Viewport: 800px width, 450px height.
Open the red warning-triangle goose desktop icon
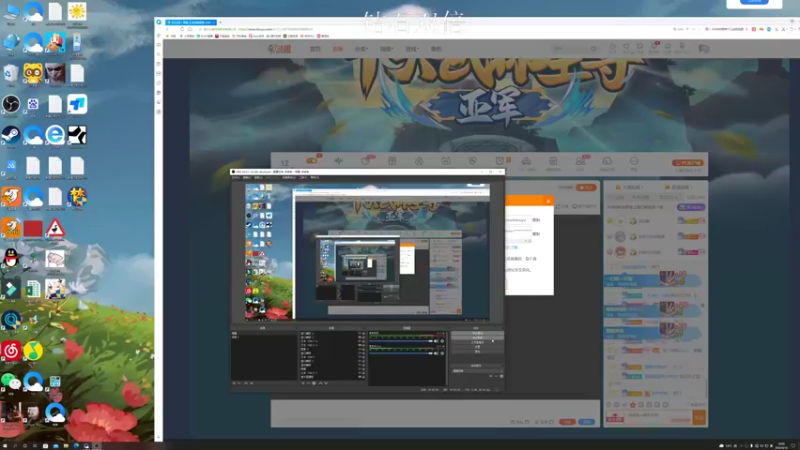tap(55, 228)
